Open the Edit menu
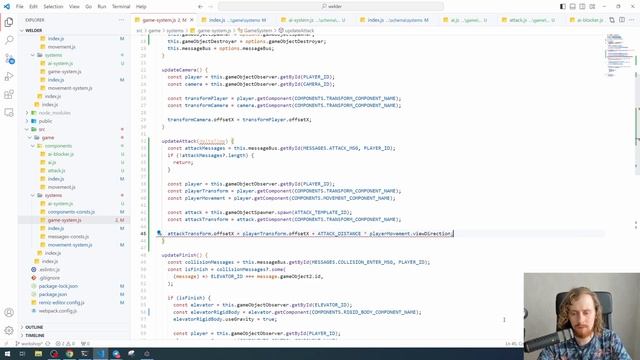Viewport: 640px width, 360px height. (33, 7)
